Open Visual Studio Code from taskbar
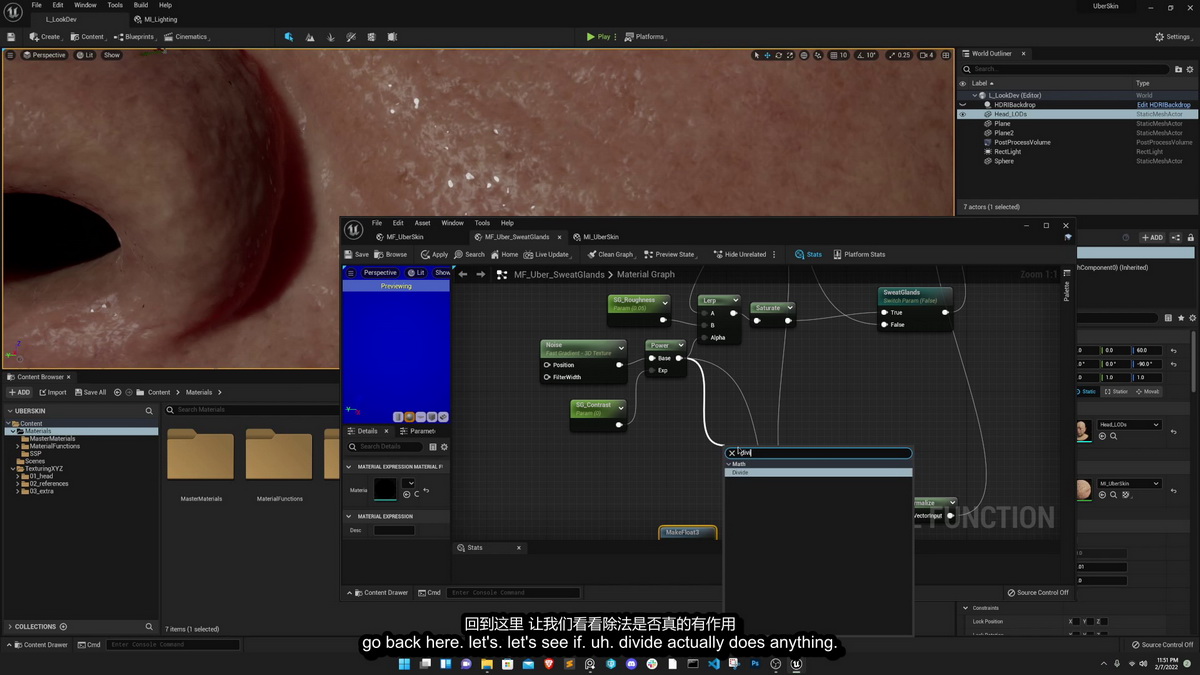The image size is (1200, 675). (714, 664)
